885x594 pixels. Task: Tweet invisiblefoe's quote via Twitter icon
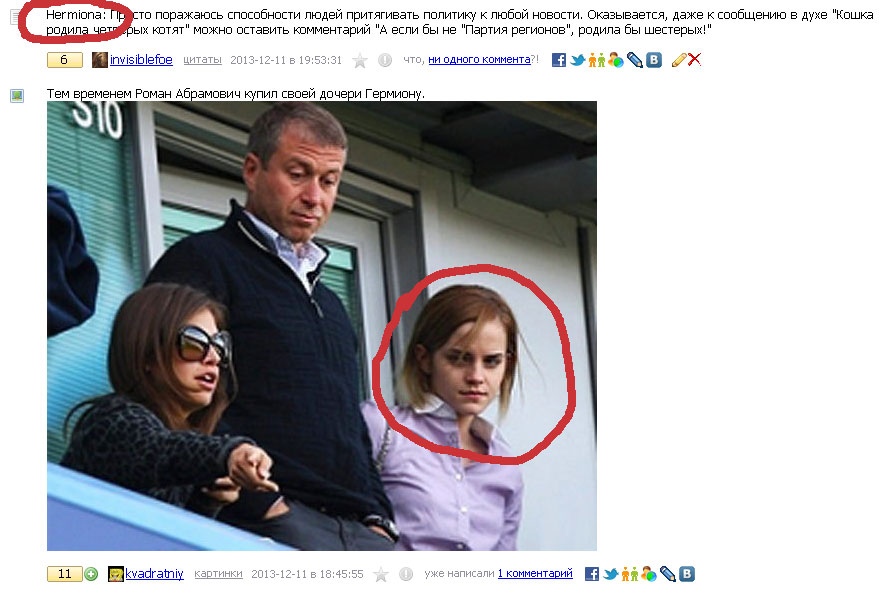pos(577,60)
